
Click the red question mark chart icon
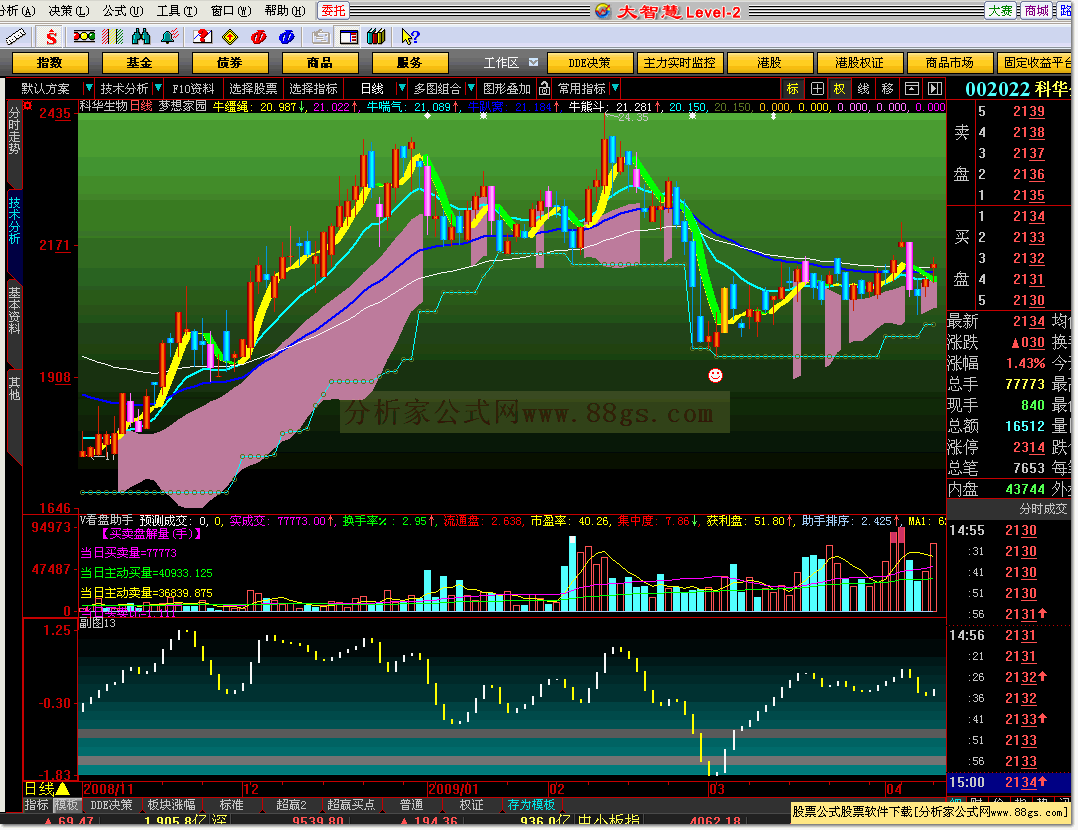click(202, 36)
